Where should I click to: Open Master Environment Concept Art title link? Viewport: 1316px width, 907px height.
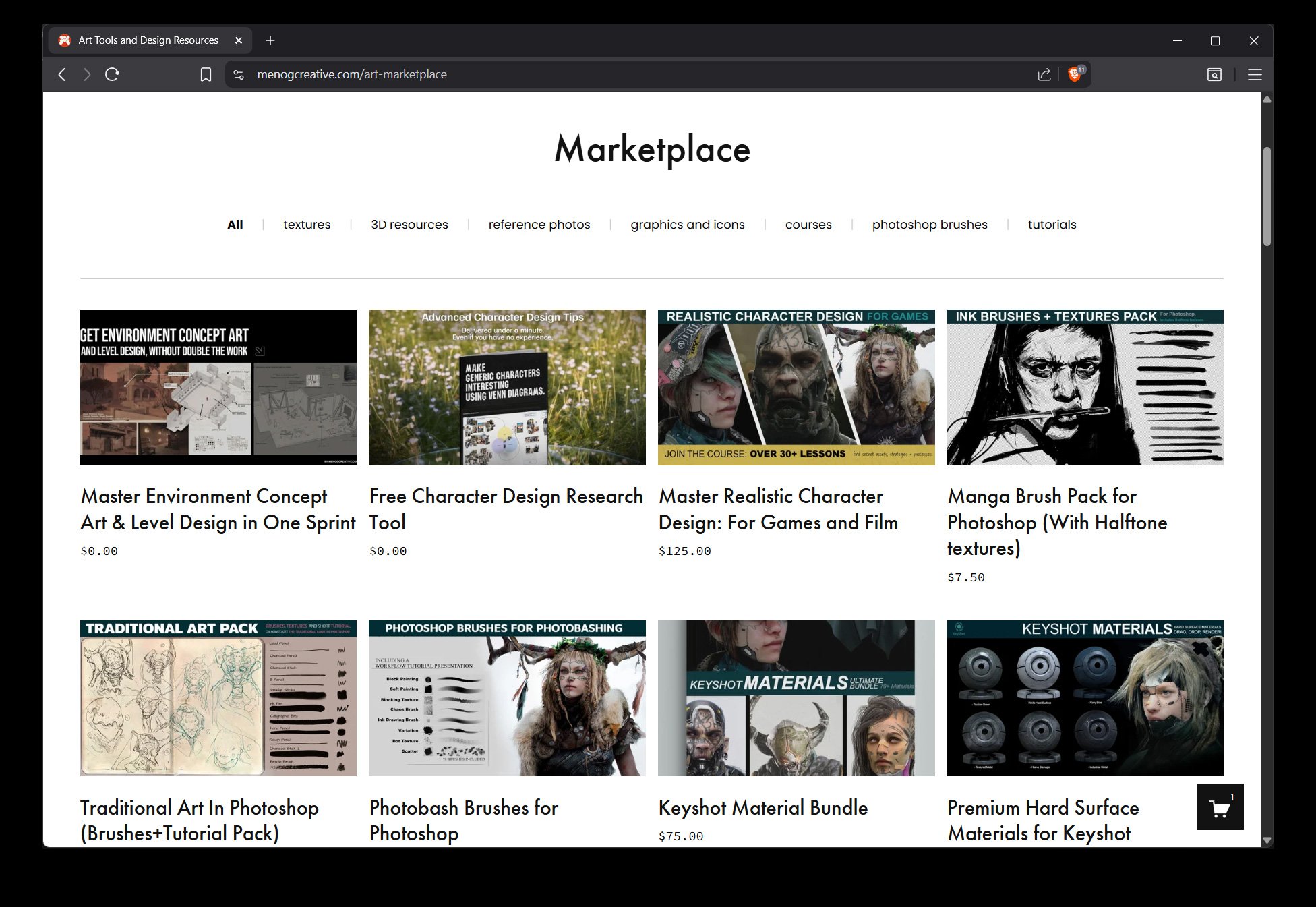pyautogui.click(x=218, y=509)
